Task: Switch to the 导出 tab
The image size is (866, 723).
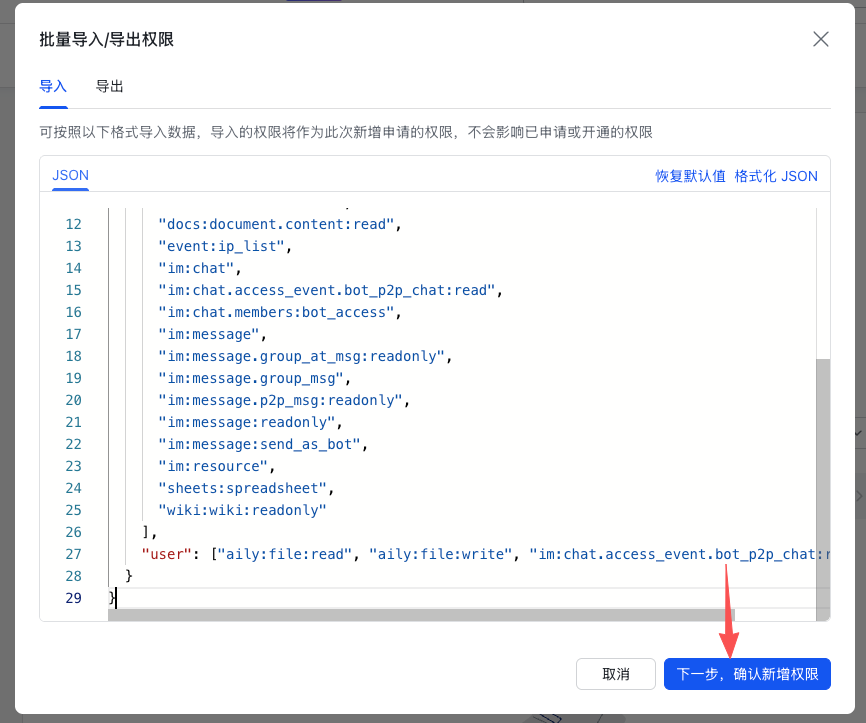Action: pyautogui.click(x=109, y=86)
